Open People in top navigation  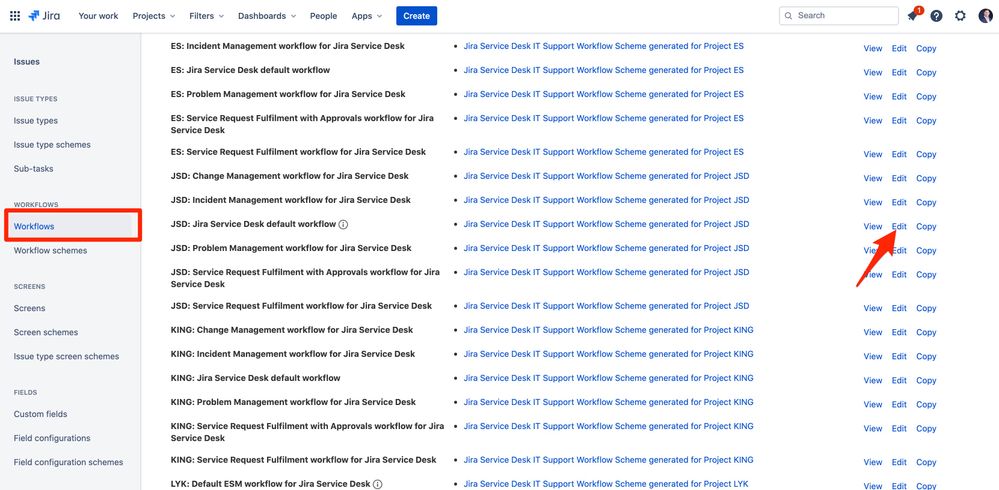click(324, 16)
